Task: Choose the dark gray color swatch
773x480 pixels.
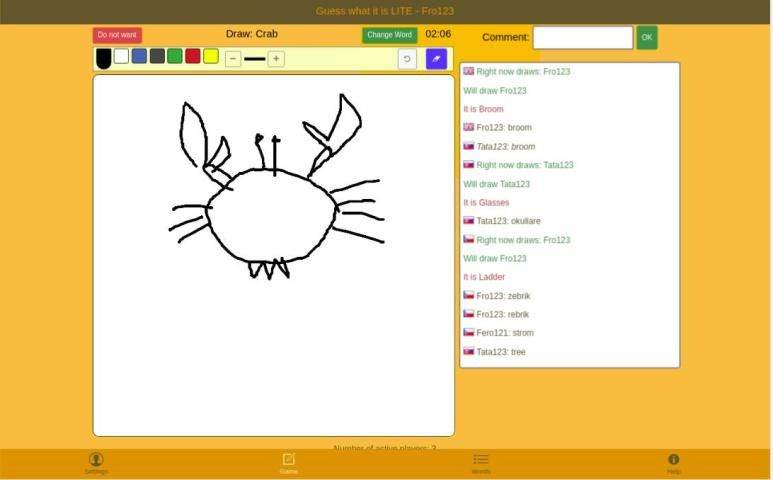Action: [157, 56]
